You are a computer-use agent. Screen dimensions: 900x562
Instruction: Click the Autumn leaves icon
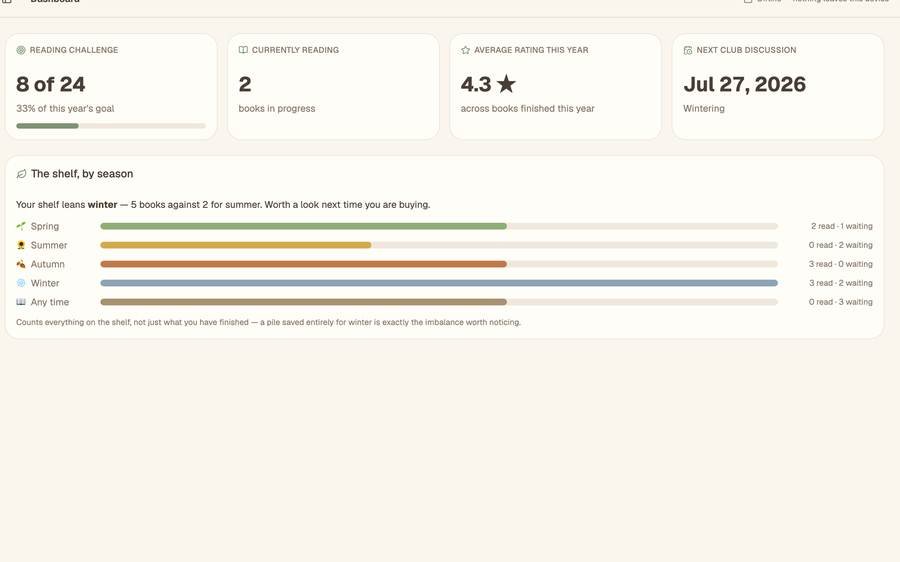coord(21,264)
